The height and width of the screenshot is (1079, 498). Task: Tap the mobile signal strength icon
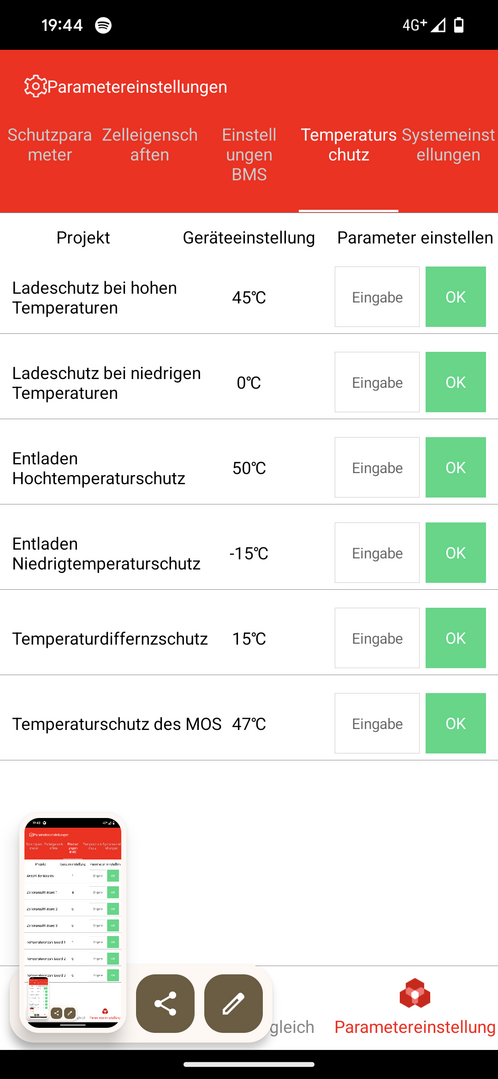point(438,25)
